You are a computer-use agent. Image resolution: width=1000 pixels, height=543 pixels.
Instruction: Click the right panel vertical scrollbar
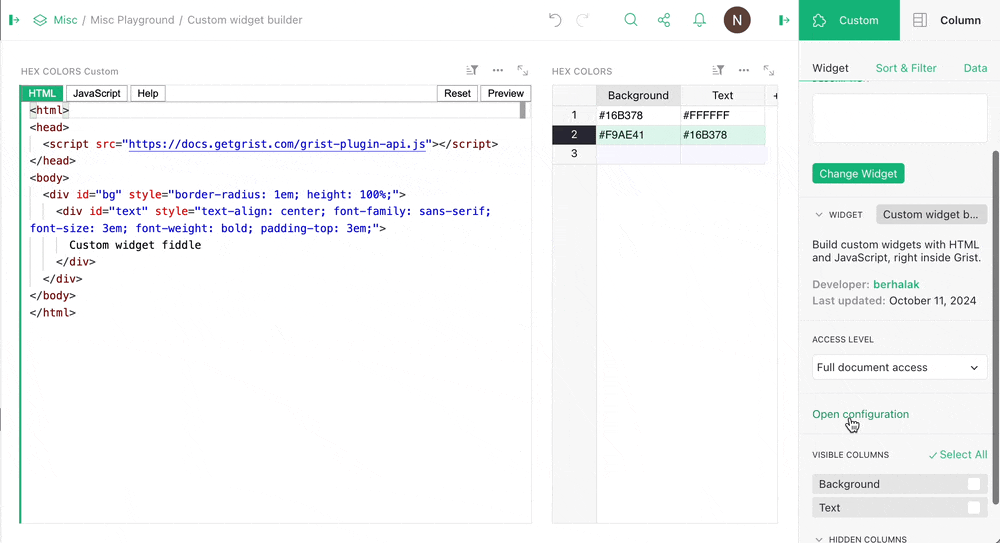996,325
